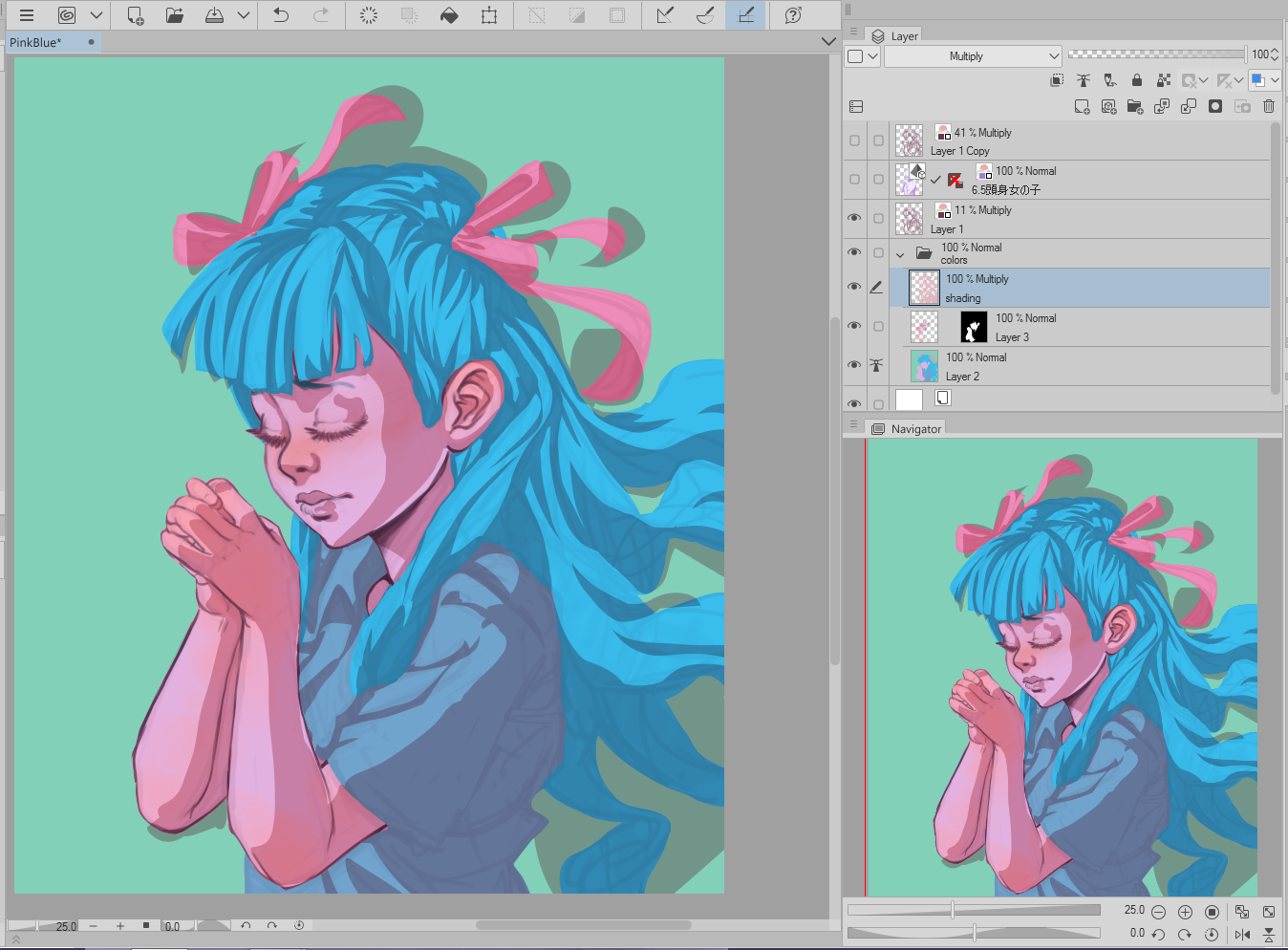The width and height of the screenshot is (1288, 950).
Task: Hide Layer 3 visibility eye
Action: pyautogui.click(x=854, y=327)
